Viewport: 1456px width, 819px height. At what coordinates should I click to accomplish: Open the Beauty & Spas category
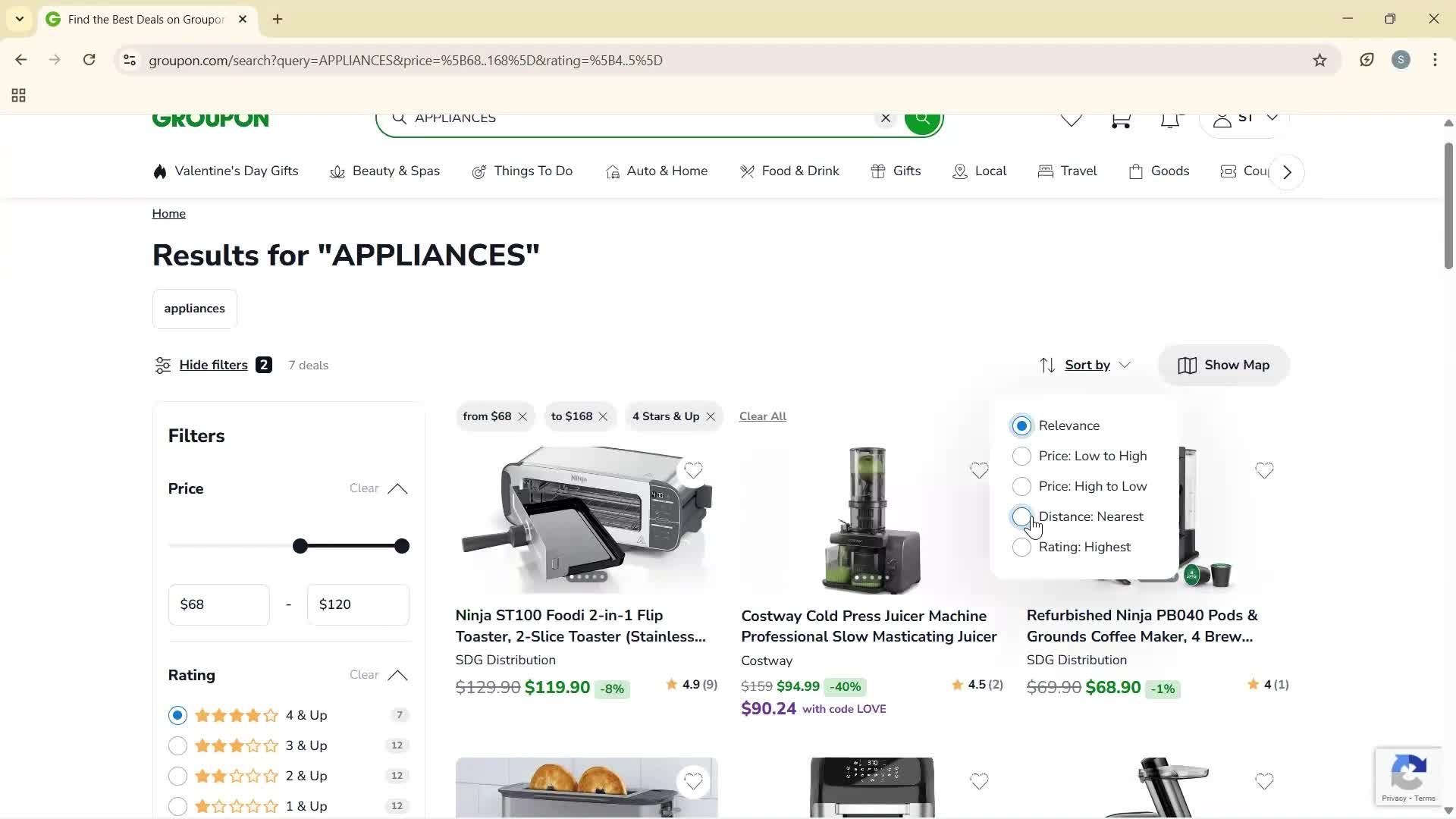tap(396, 171)
